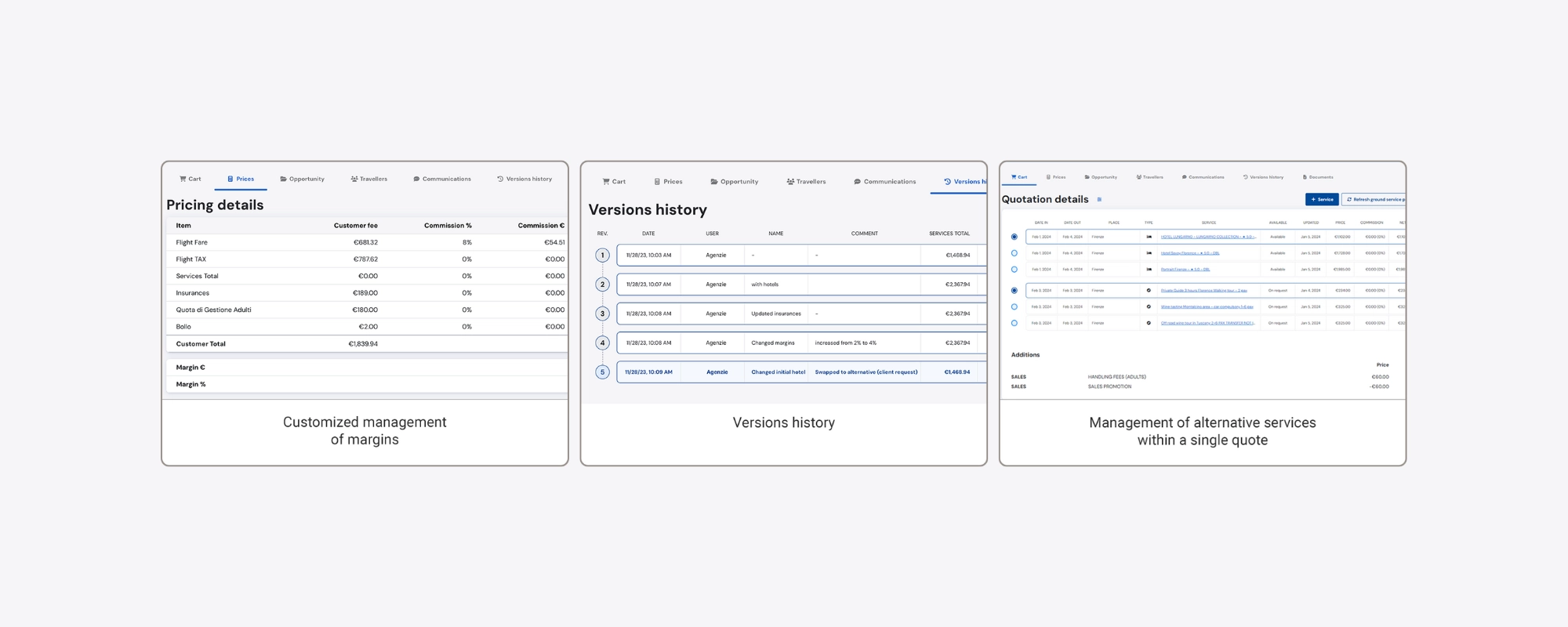Open the Cart tab in the Quotation details panel
Screen dimensions: 1568x627
pos(1019,177)
